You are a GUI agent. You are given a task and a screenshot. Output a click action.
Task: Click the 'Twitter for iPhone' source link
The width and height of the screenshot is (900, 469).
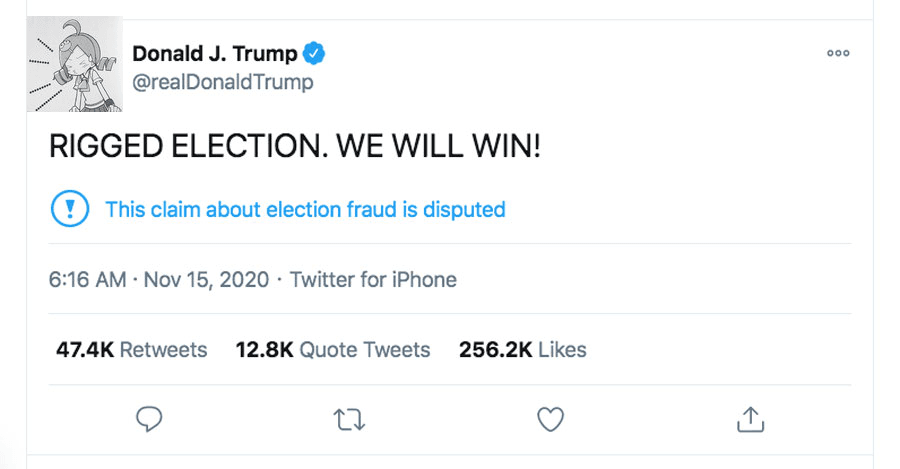373,280
